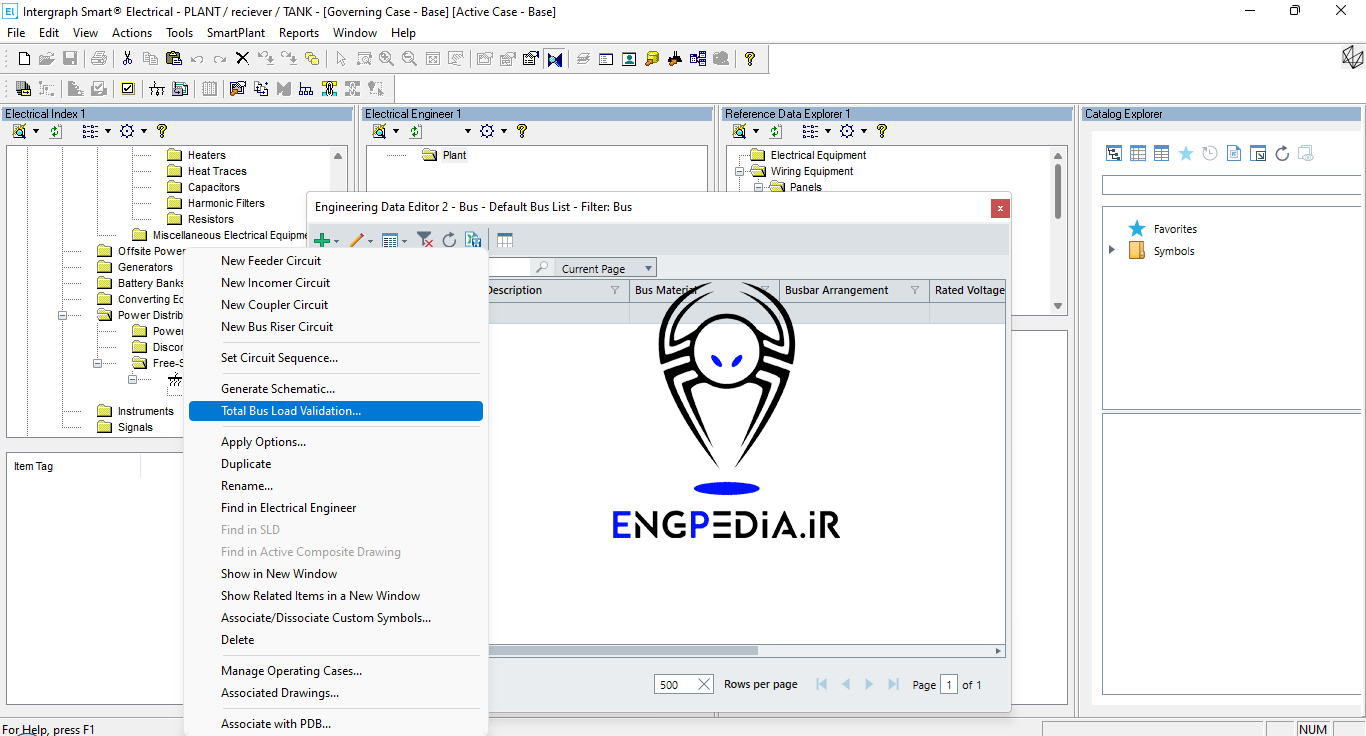Click the highlighted blue bowtie toolbar icon

coord(555,59)
